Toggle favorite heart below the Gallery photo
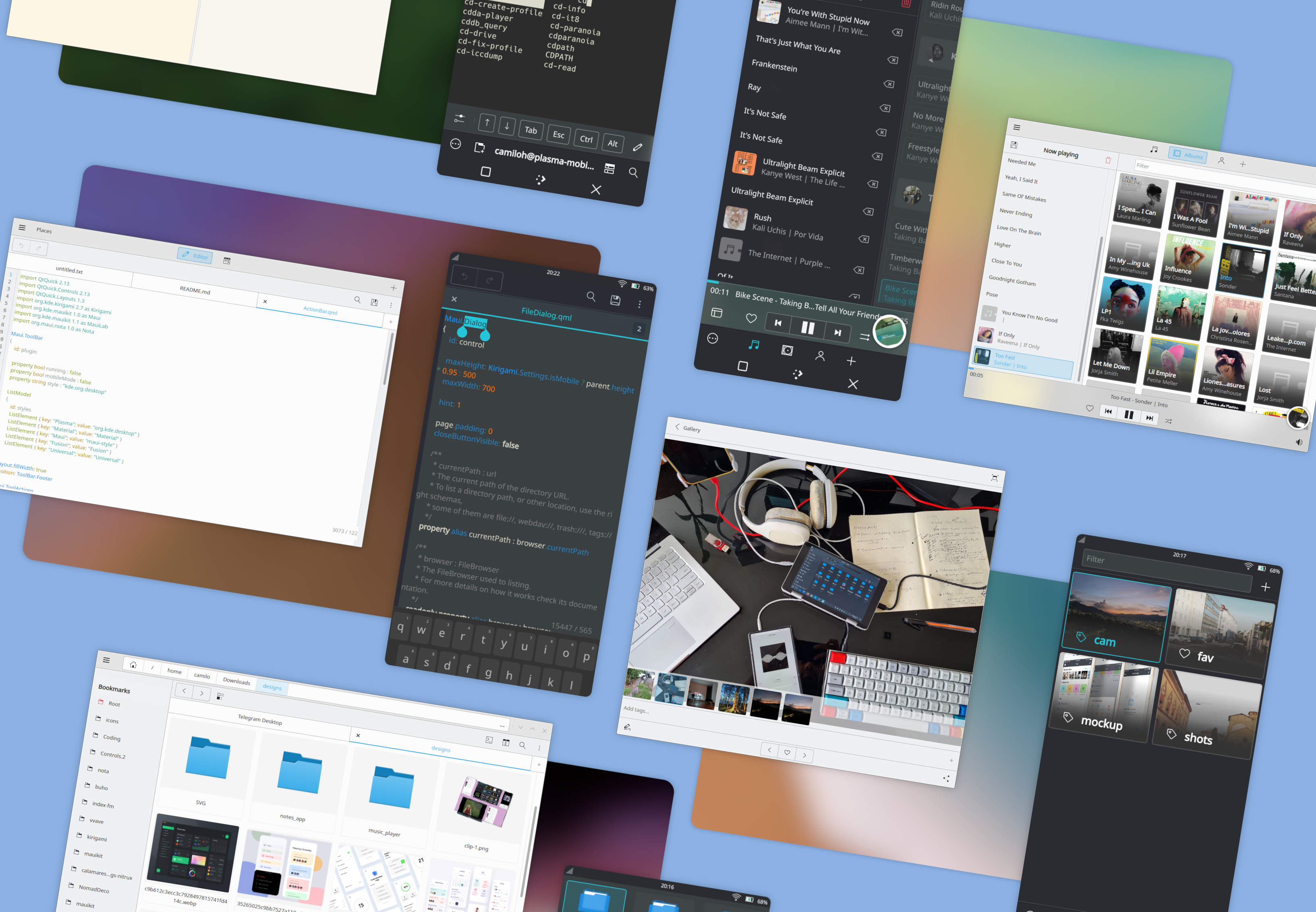This screenshot has height=912, width=1316. pyautogui.click(x=787, y=753)
